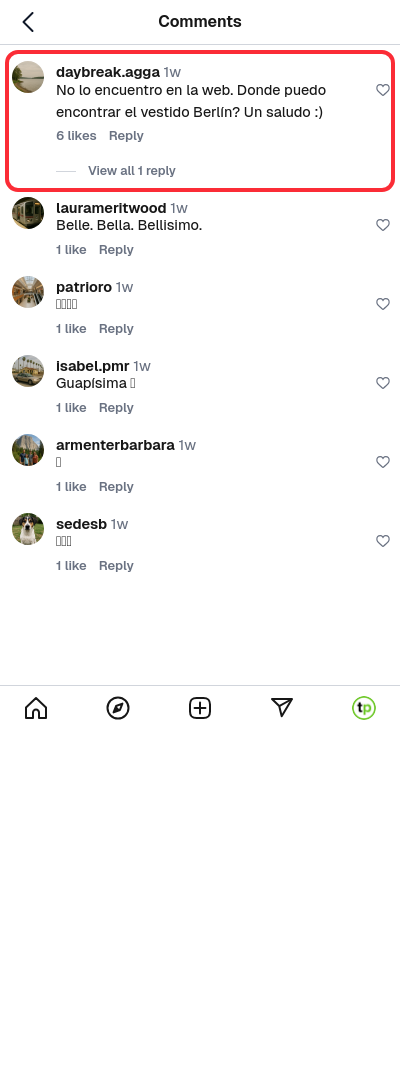Like laurameritwood's comment with heart
This screenshot has height=1080, width=400.
tap(383, 225)
